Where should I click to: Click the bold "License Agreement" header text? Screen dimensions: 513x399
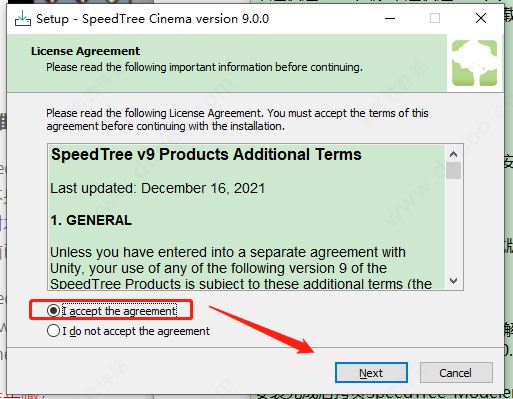tap(86, 51)
